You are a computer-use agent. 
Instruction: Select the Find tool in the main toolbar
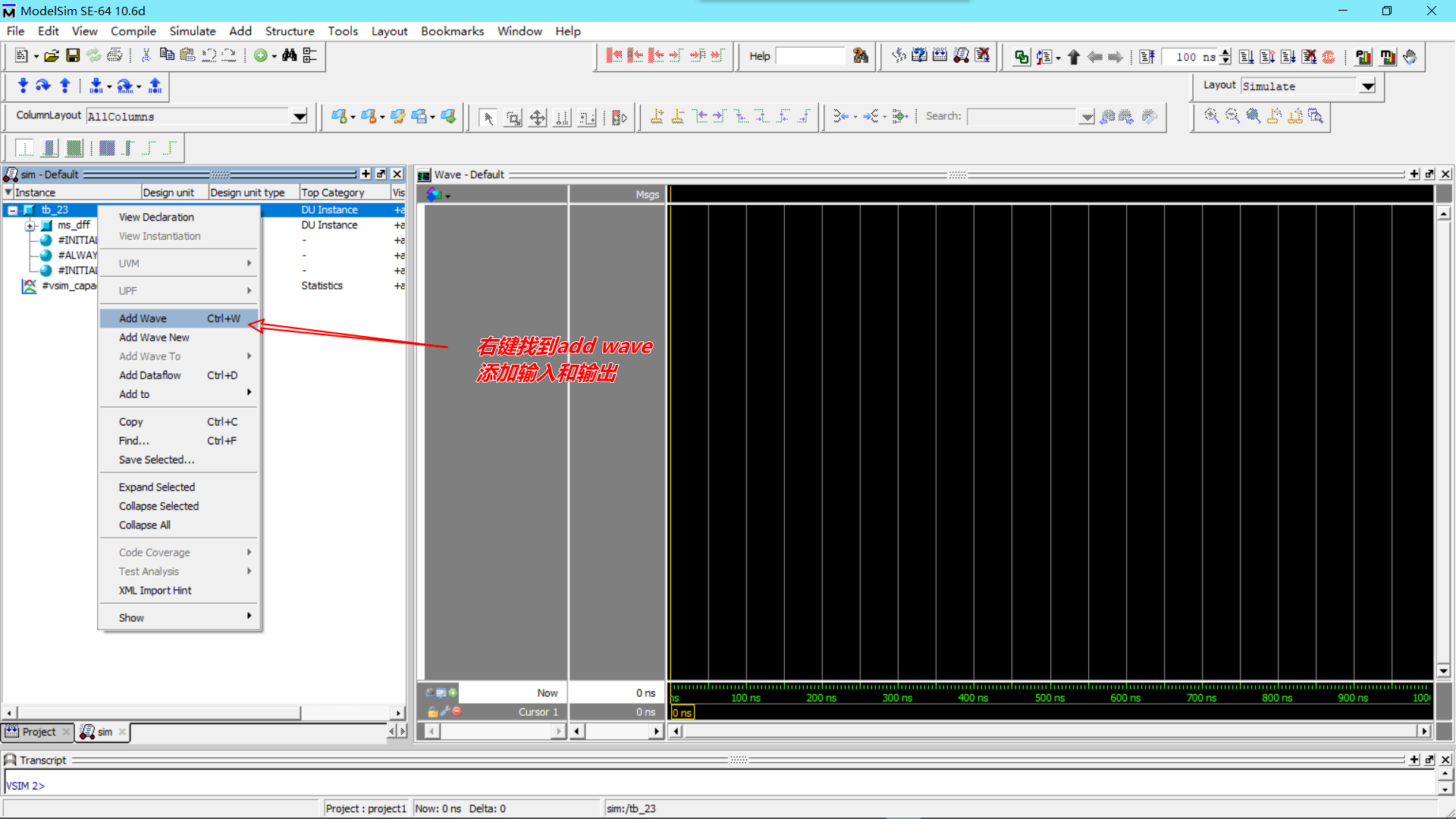290,55
